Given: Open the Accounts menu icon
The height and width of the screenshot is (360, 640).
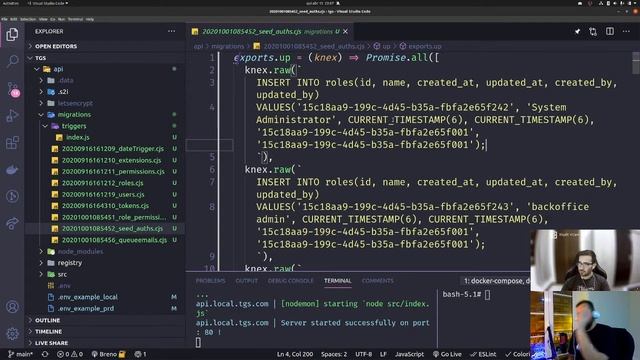Looking at the screenshot, I should (x=12, y=307).
